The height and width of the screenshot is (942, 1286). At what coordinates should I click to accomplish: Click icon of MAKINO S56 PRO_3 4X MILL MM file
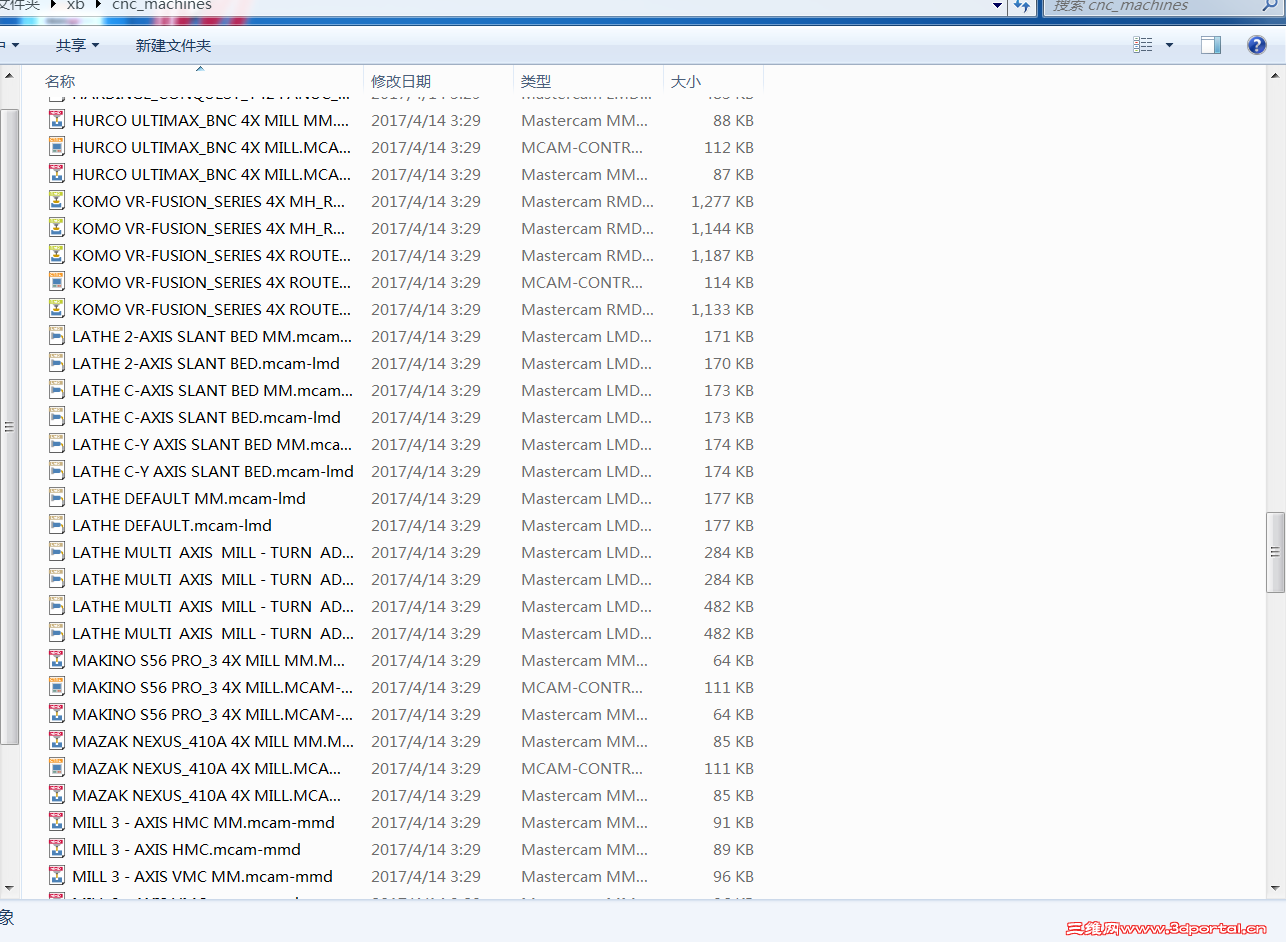58,660
